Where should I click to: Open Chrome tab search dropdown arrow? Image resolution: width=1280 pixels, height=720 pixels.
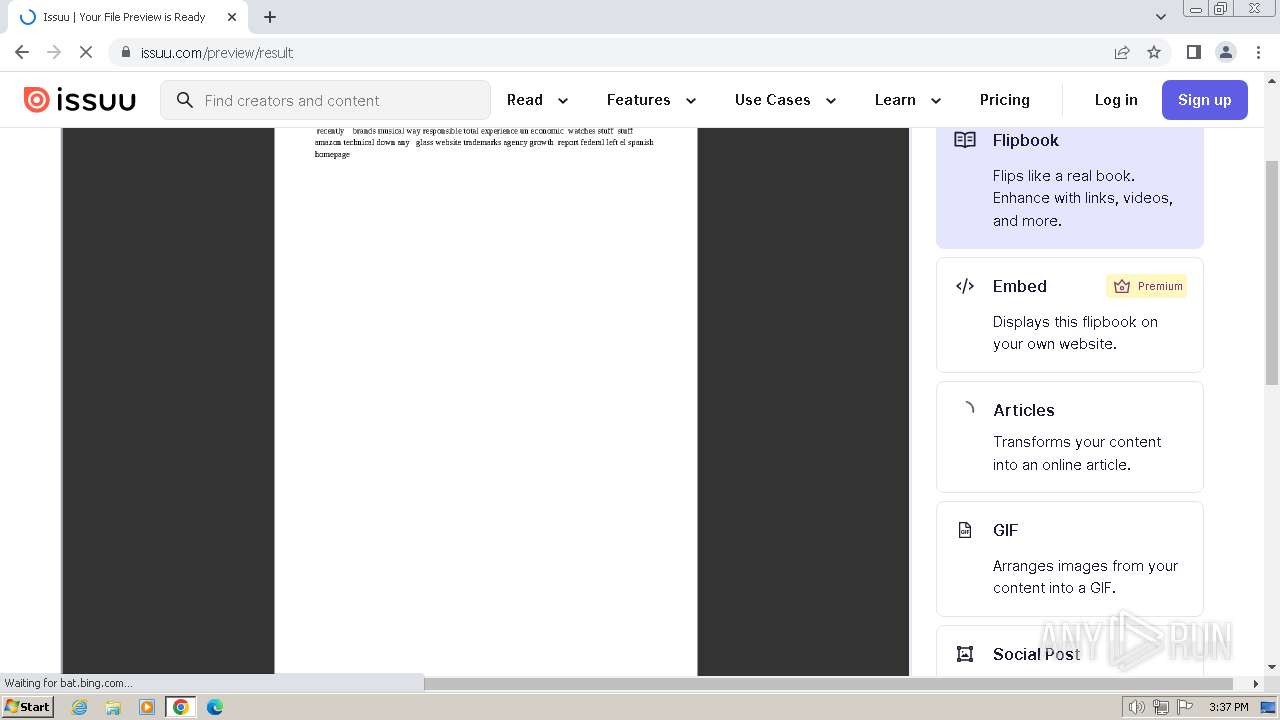coord(1161,16)
